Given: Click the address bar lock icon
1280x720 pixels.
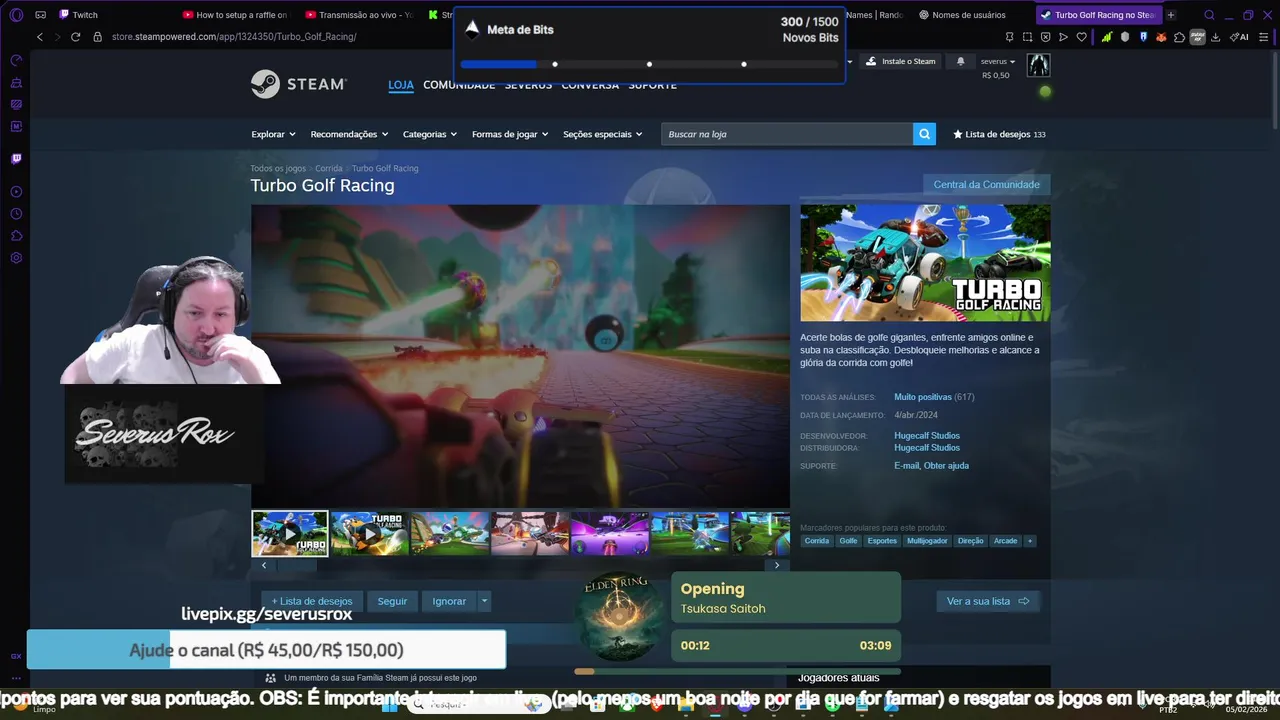Looking at the screenshot, I should pyautogui.click(x=98, y=37).
